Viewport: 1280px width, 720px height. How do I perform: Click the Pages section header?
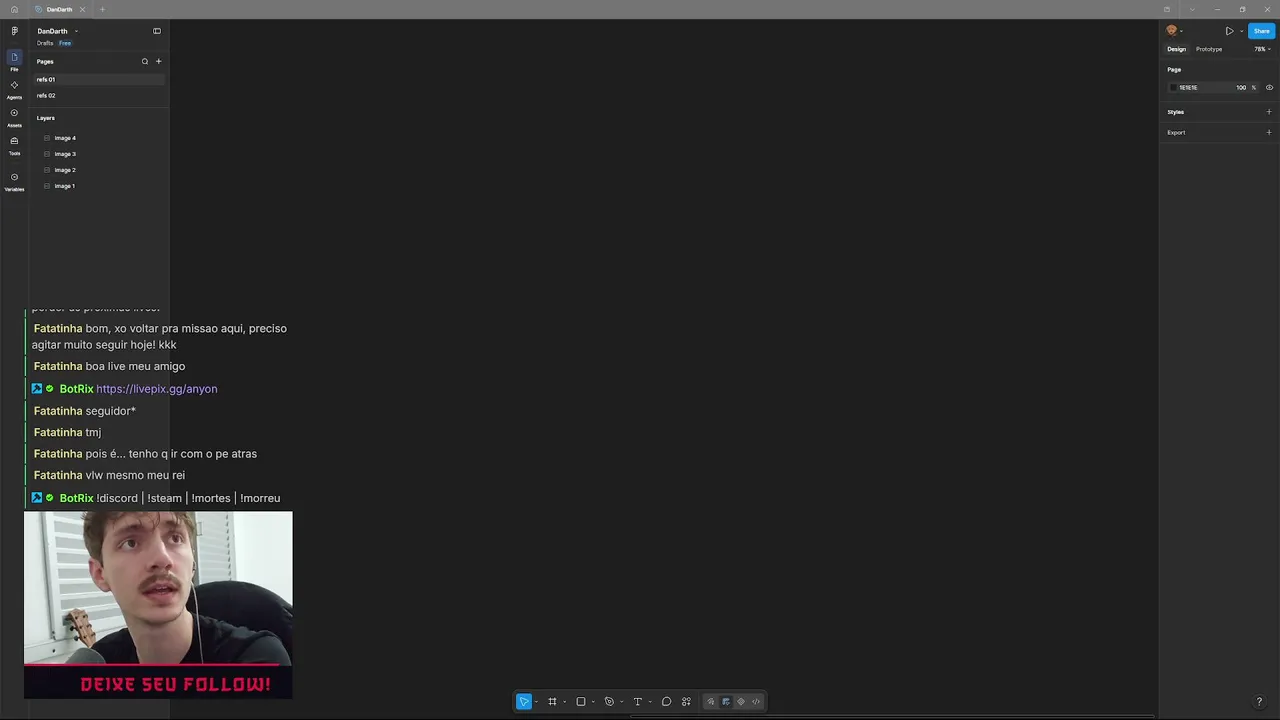(x=45, y=61)
